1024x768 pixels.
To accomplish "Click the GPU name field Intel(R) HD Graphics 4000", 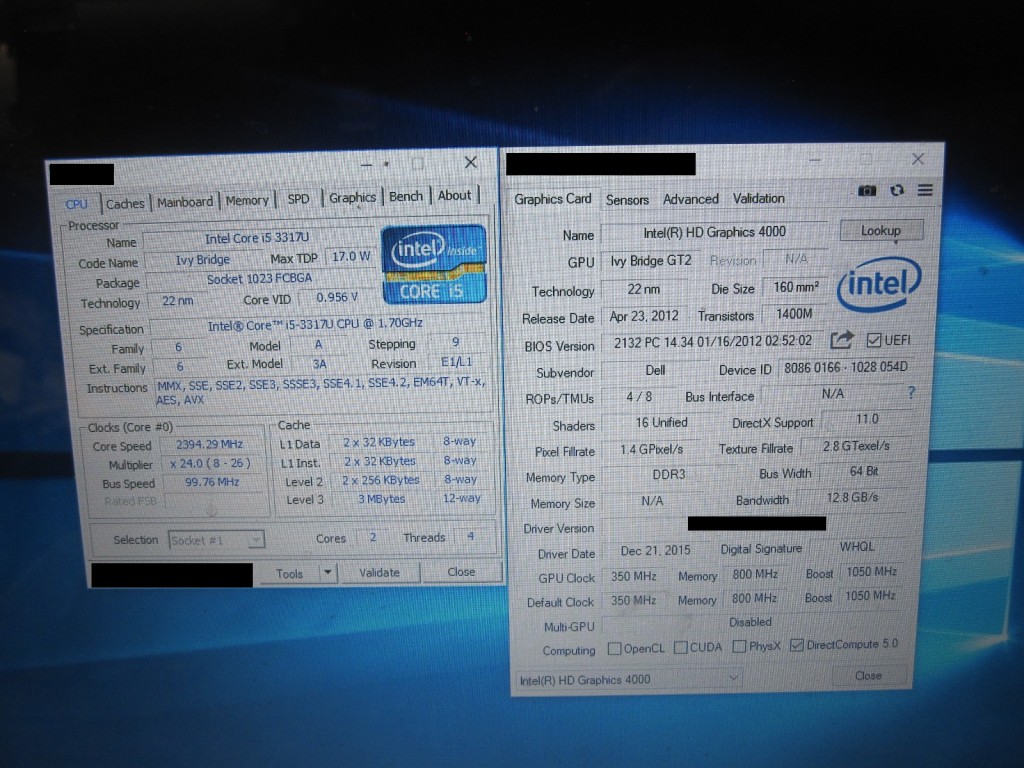I will pos(714,232).
